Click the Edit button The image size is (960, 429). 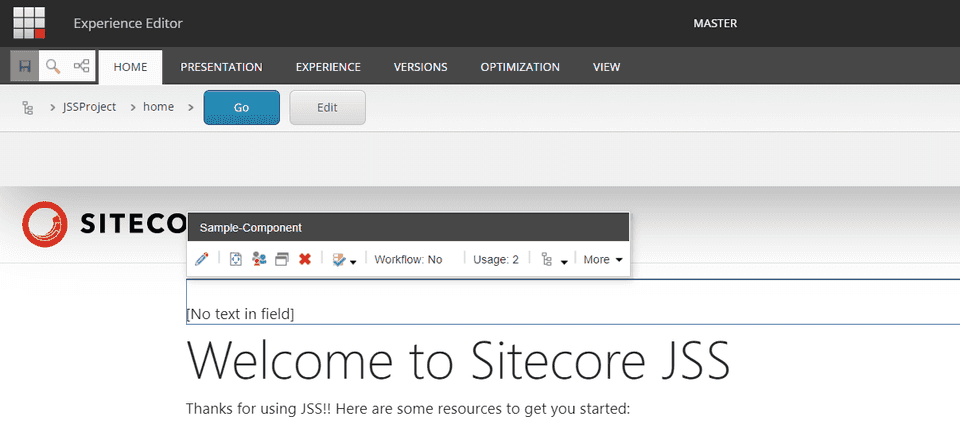[x=327, y=107]
